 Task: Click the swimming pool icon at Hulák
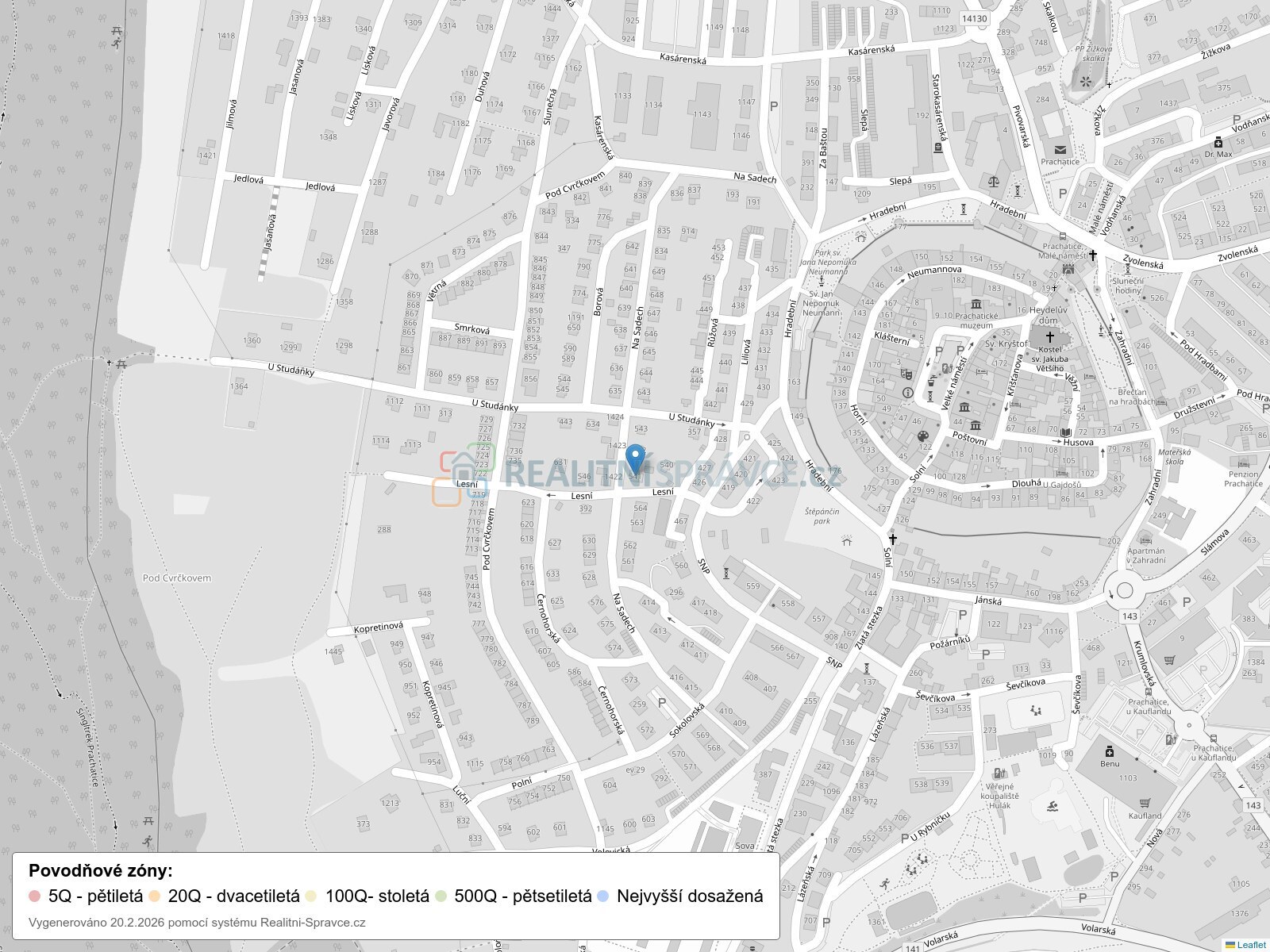click(1052, 807)
